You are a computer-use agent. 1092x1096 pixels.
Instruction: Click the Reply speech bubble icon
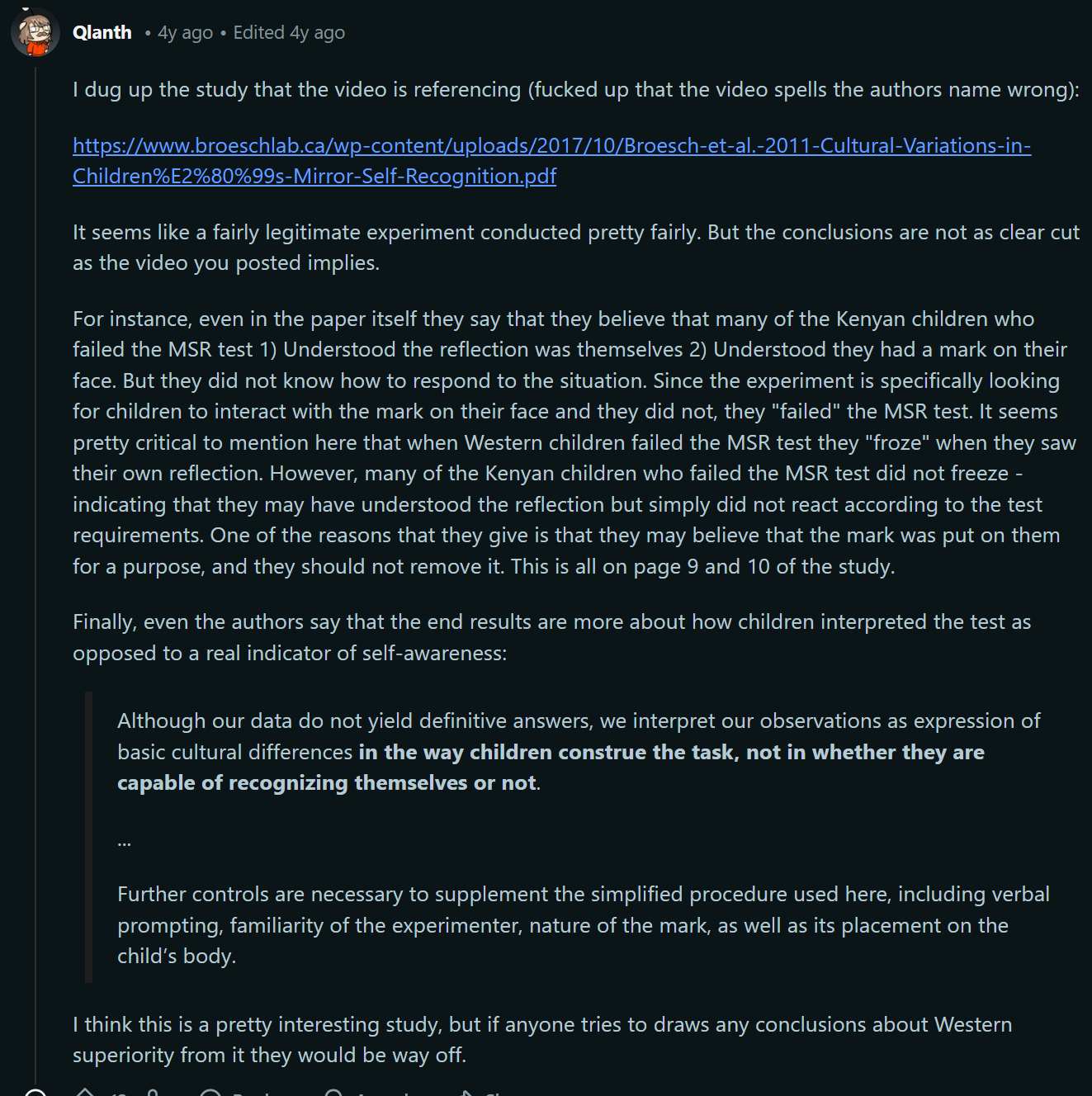(x=210, y=1094)
